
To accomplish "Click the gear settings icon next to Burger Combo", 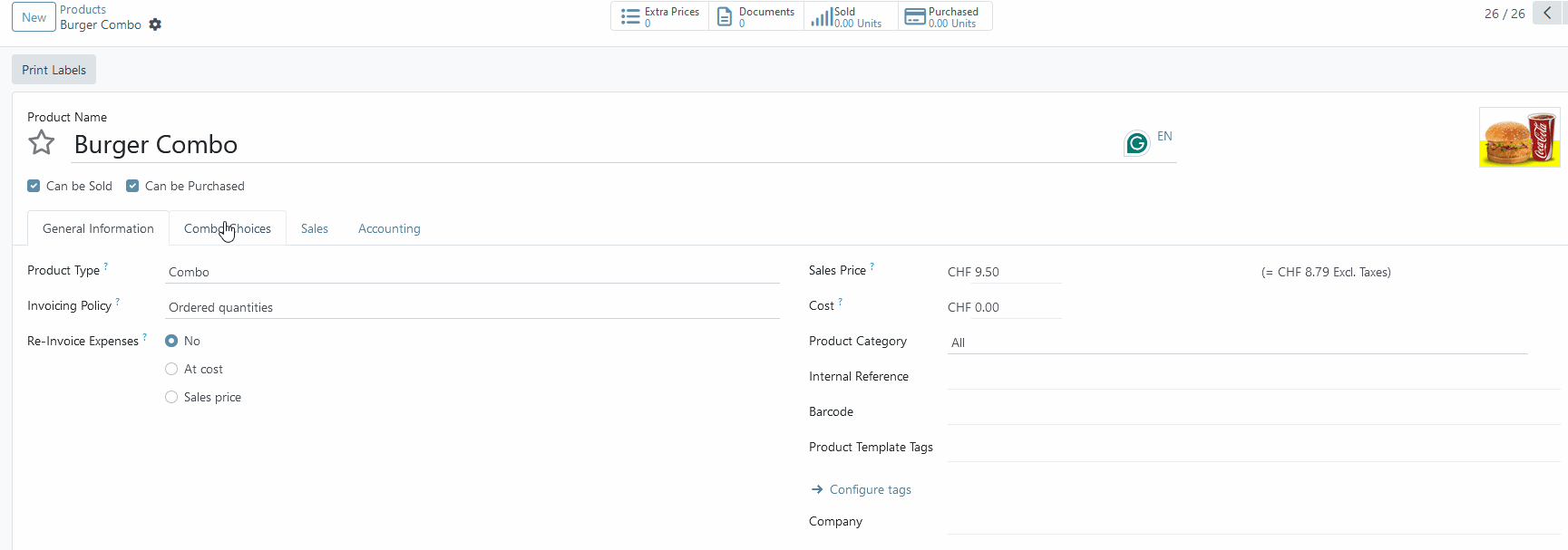I will pyautogui.click(x=155, y=24).
